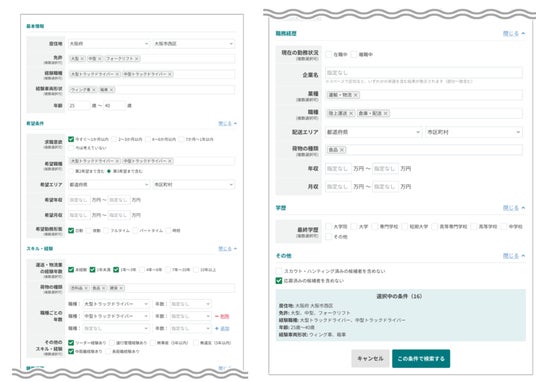Uncheck the リーダー経験あり checkbox

71,343
